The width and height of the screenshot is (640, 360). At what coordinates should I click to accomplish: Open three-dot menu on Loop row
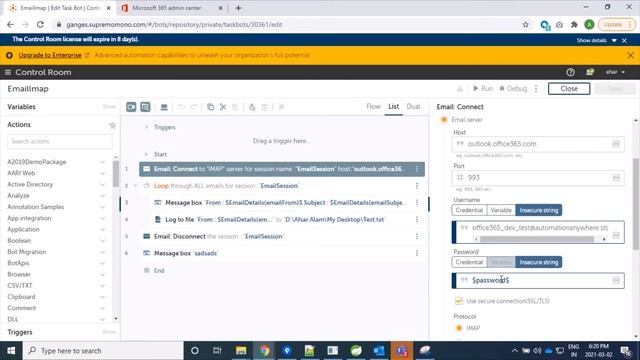(x=417, y=186)
